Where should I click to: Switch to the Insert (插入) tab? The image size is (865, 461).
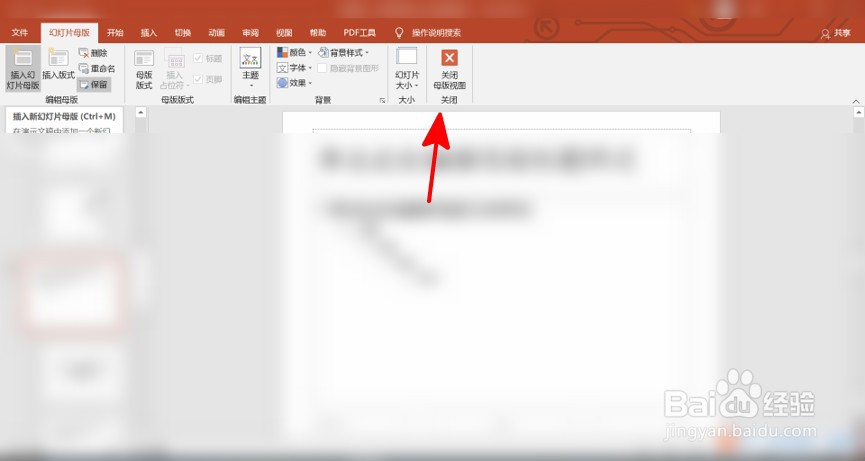click(148, 33)
